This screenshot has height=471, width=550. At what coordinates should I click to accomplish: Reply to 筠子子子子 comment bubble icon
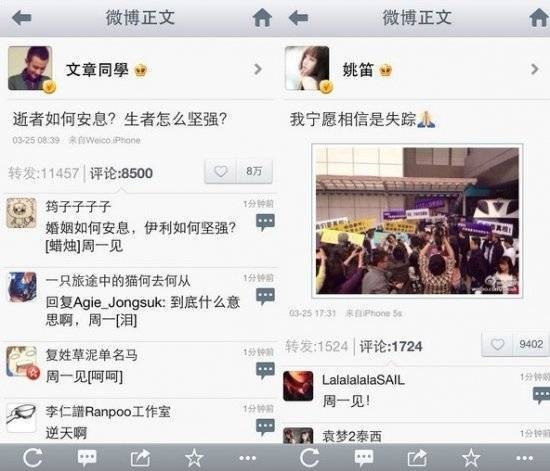[x=265, y=222]
